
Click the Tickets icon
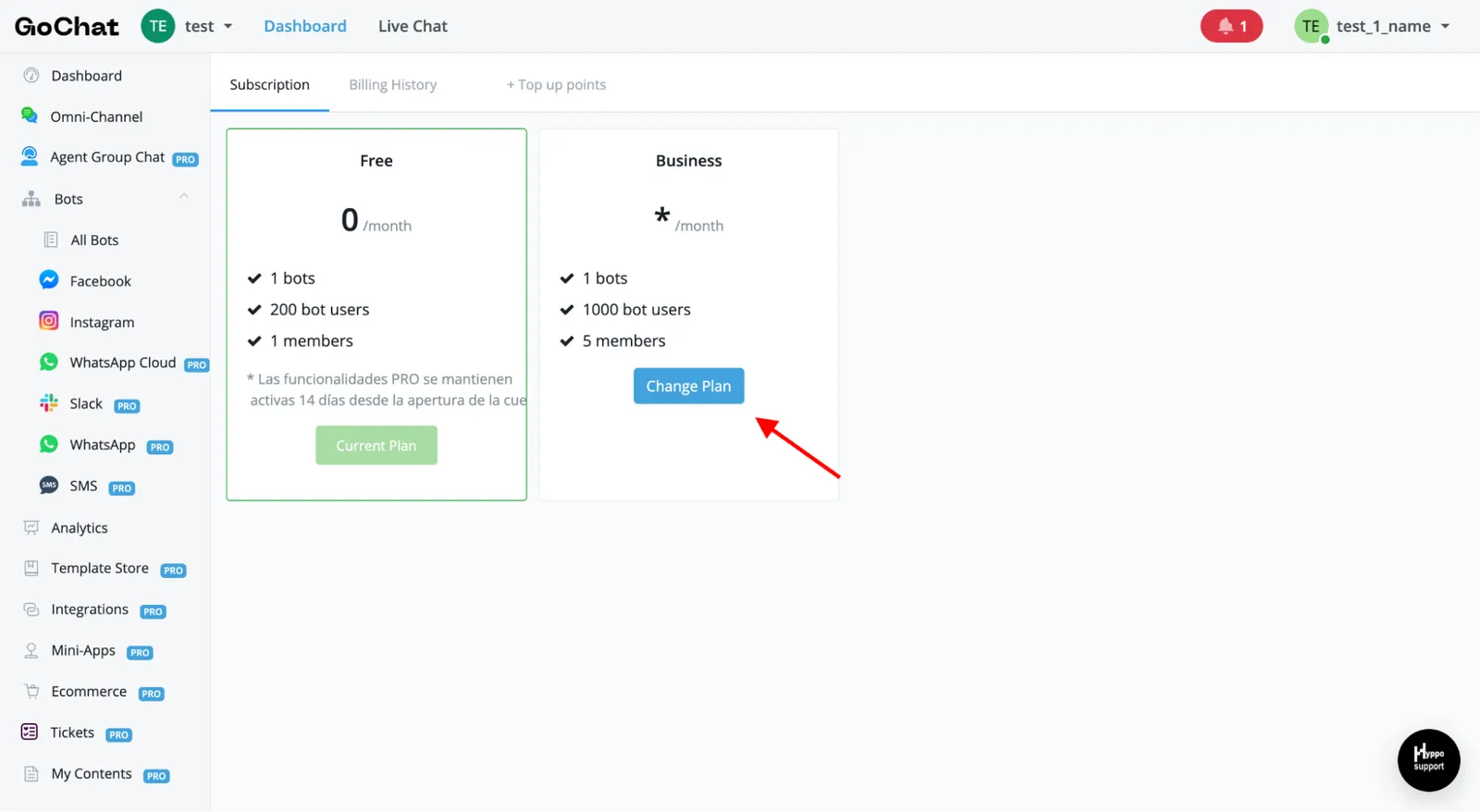[x=30, y=732]
